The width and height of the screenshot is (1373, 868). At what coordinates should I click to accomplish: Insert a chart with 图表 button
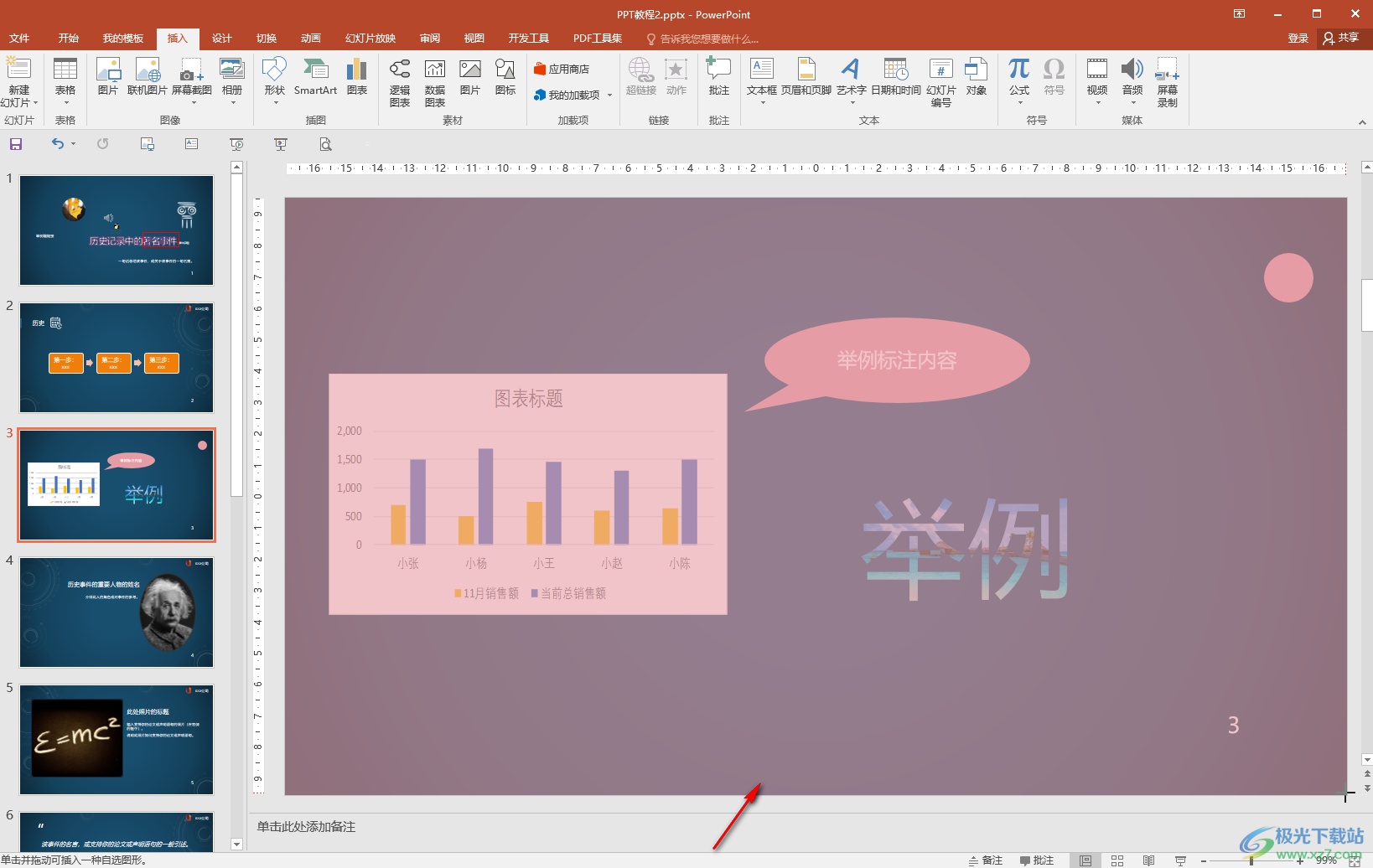pyautogui.click(x=357, y=77)
